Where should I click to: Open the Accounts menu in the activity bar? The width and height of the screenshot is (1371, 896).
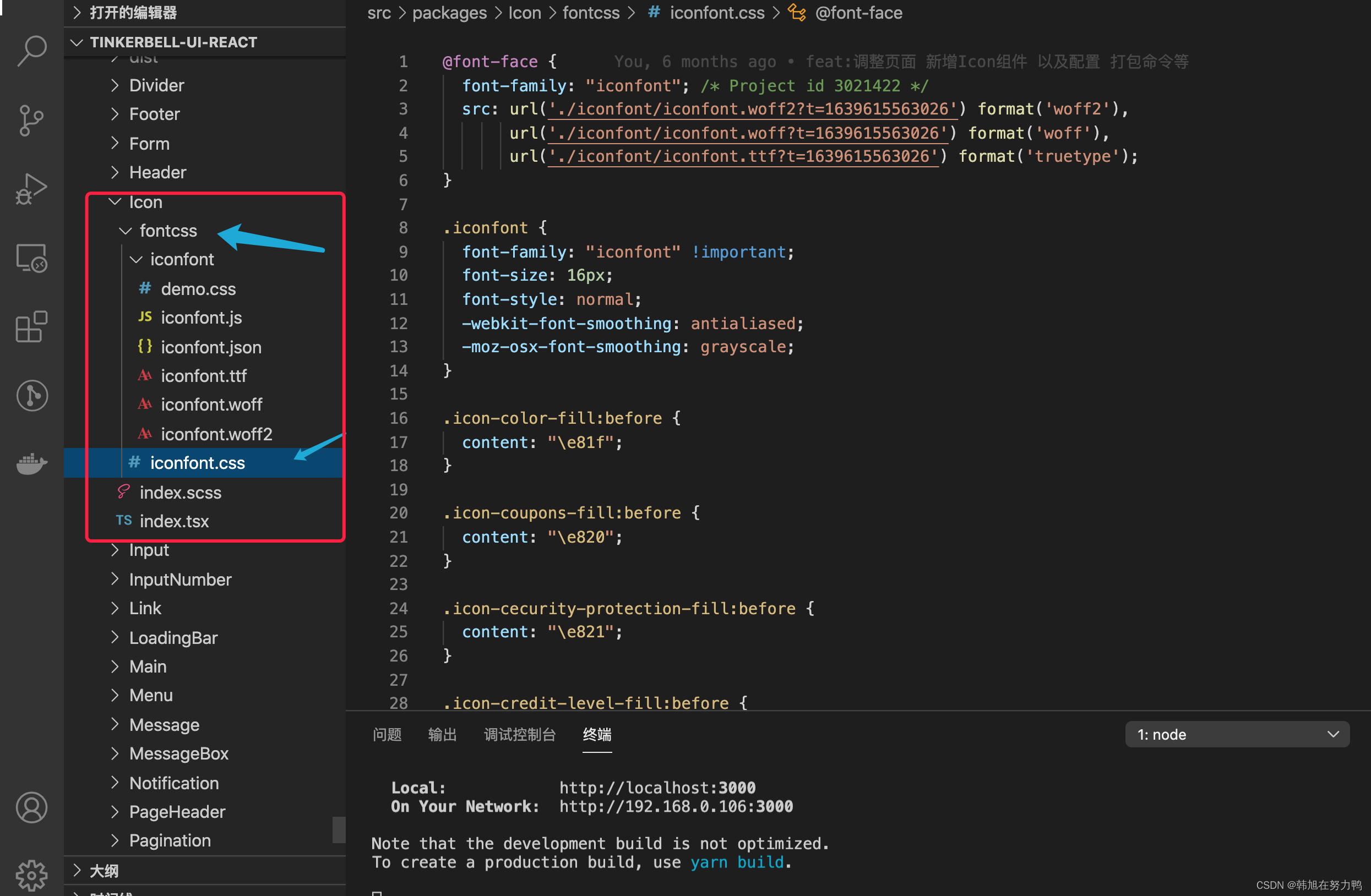point(32,807)
